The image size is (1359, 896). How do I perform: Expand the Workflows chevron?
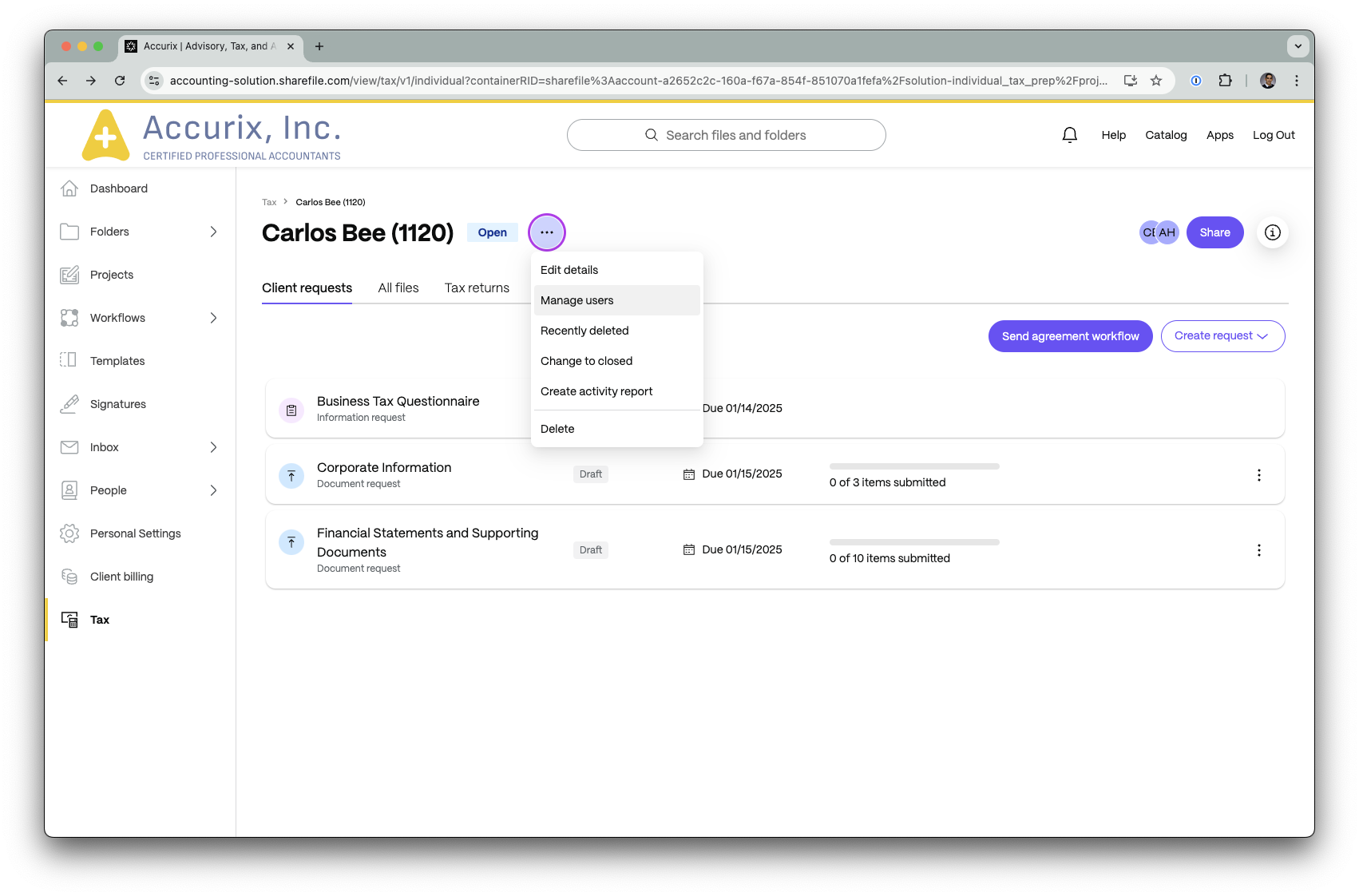tap(213, 318)
